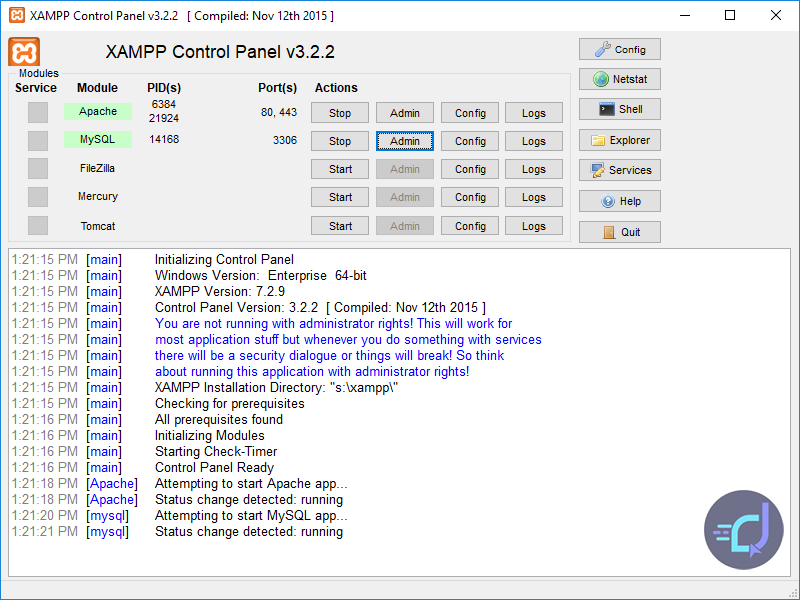This screenshot has height=600, width=800.
Task: View Tomcat Logs
Action: coord(534,226)
